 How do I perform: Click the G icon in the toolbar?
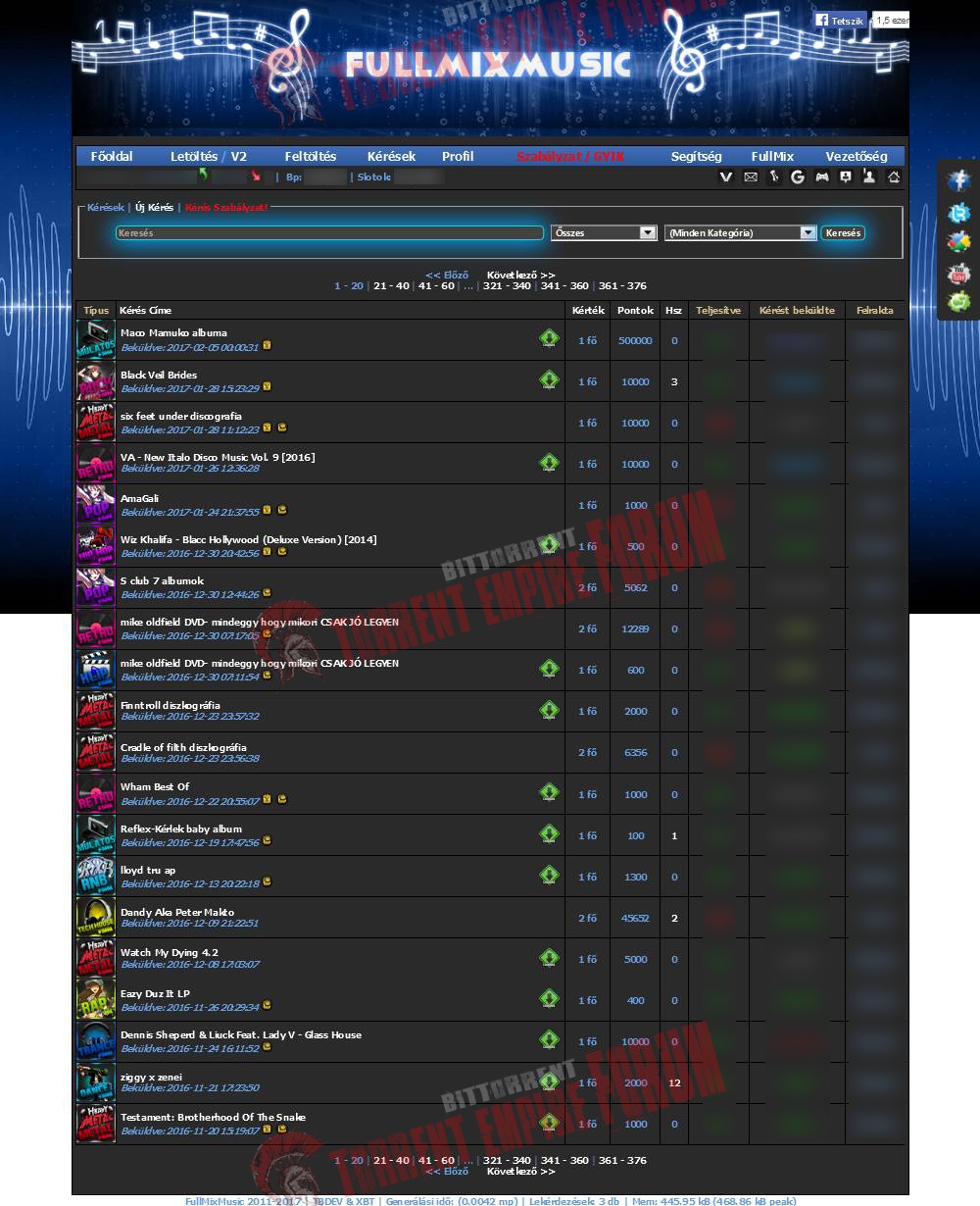coord(798,177)
